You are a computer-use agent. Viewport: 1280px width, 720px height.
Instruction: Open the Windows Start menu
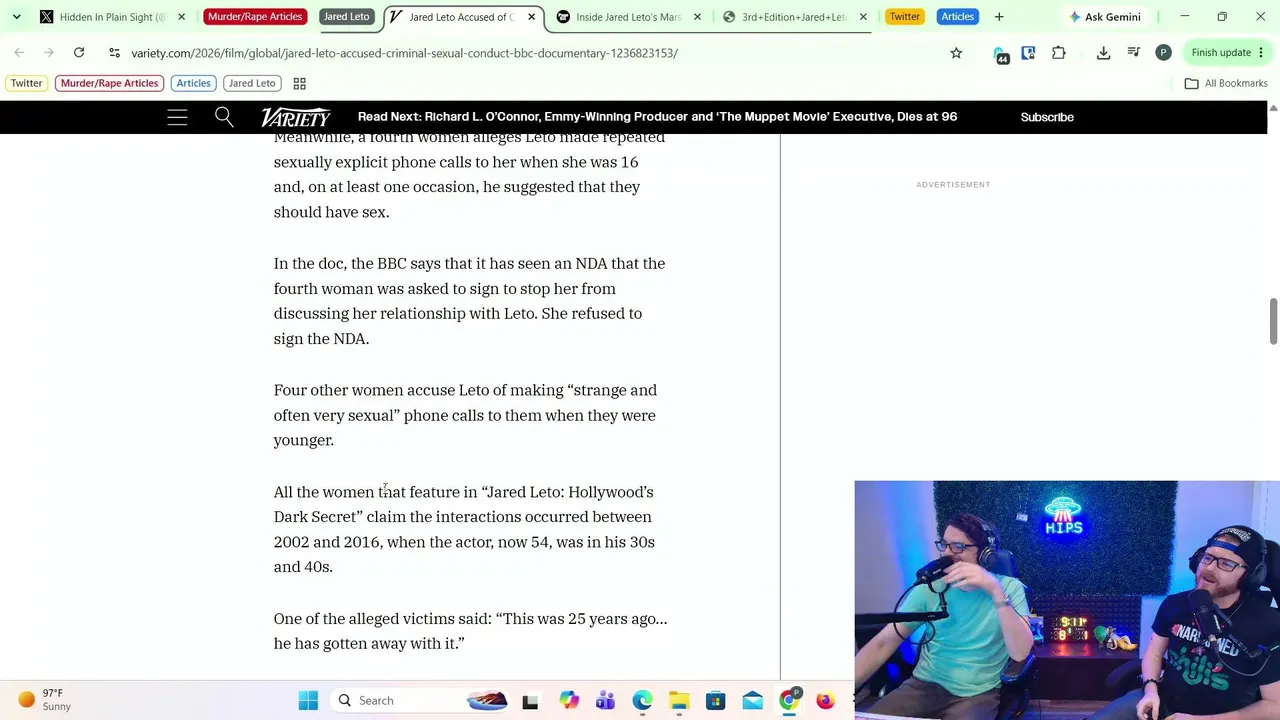(308, 701)
